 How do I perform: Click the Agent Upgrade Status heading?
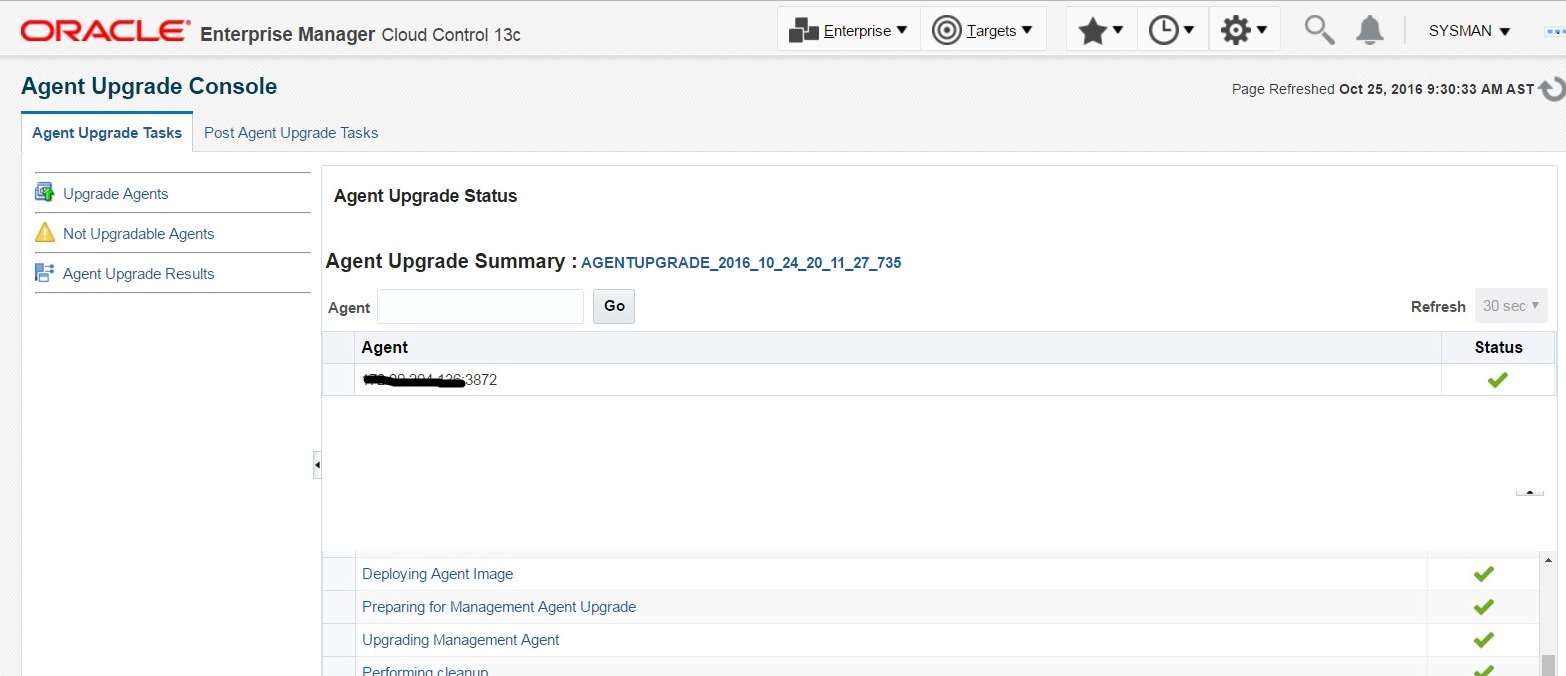click(425, 196)
